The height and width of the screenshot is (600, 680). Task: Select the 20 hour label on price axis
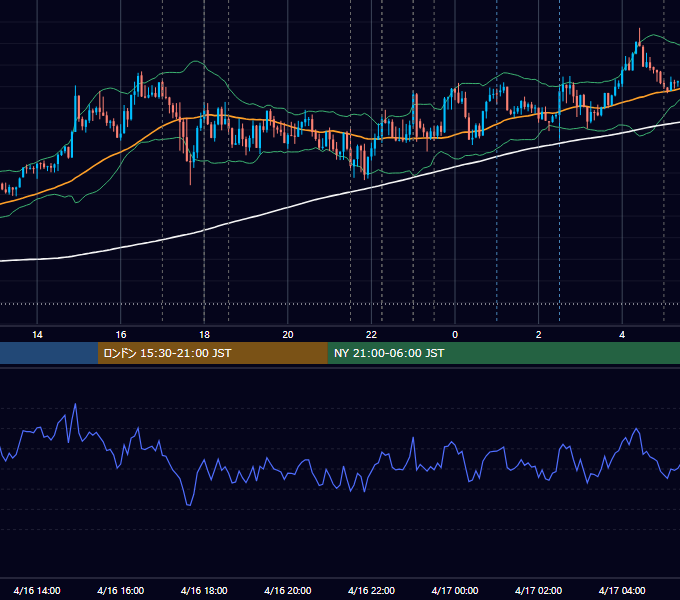[288, 335]
